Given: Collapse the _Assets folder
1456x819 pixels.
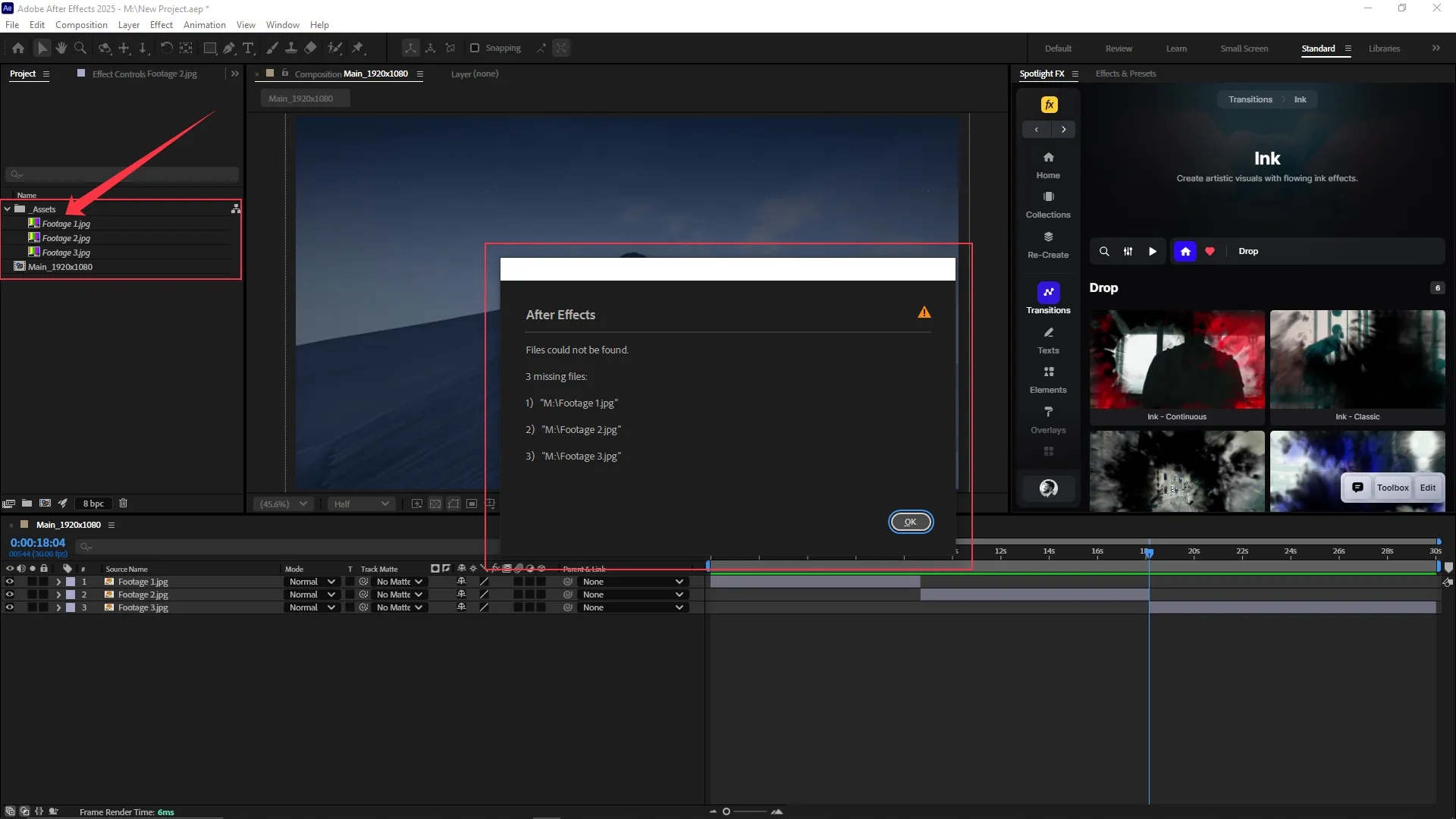Looking at the screenshot, I should 8,209.
